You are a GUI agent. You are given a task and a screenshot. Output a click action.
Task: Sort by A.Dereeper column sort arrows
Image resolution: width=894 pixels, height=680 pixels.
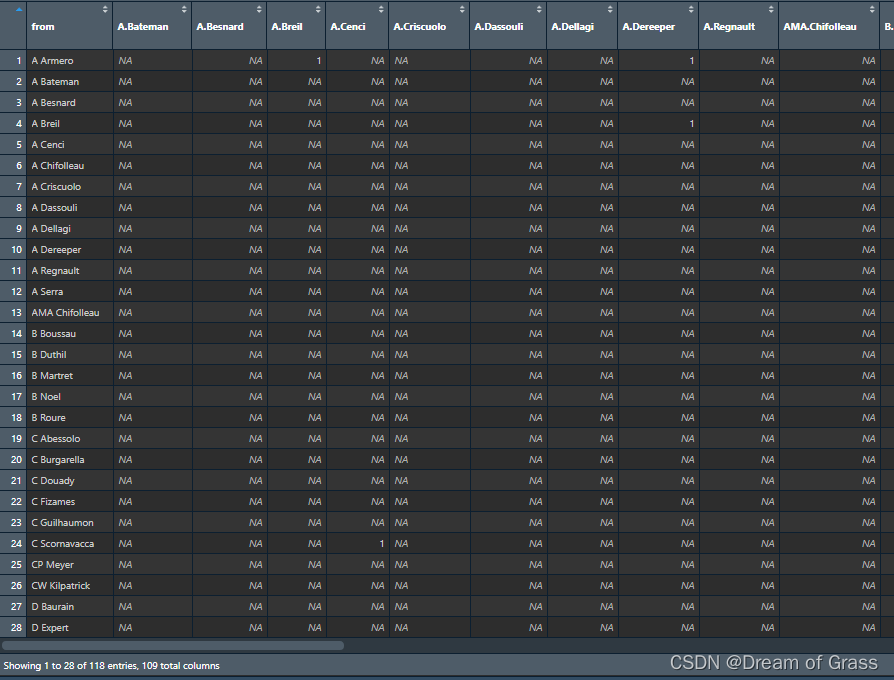(691, 9)
